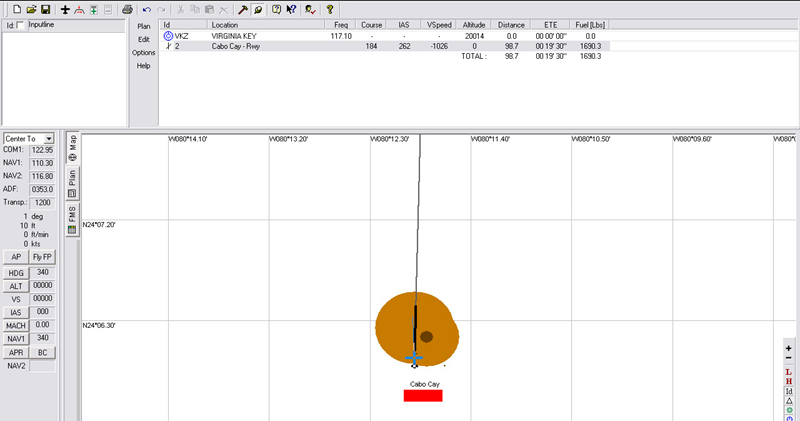Open a flight plan file via folder icon
Screen dimensions: 800x421
pos(32,9)
